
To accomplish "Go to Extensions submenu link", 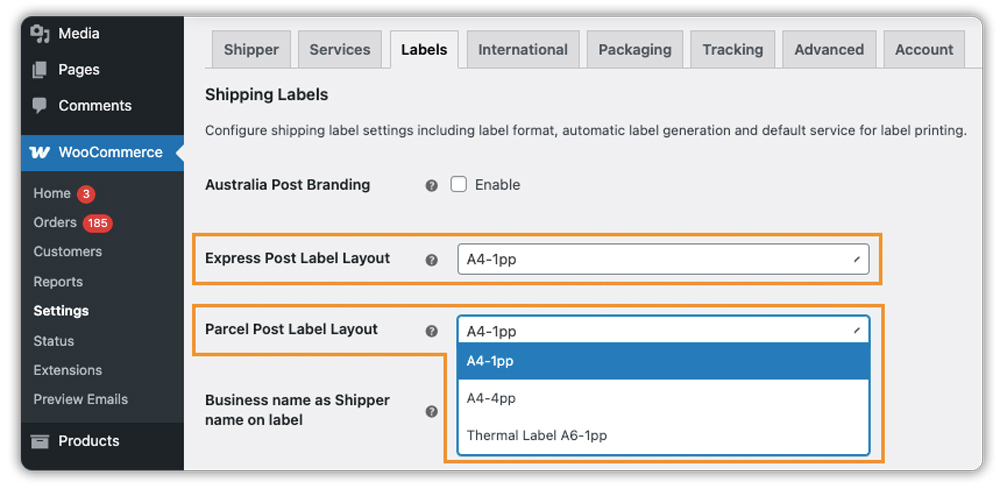I will (68, 370).
